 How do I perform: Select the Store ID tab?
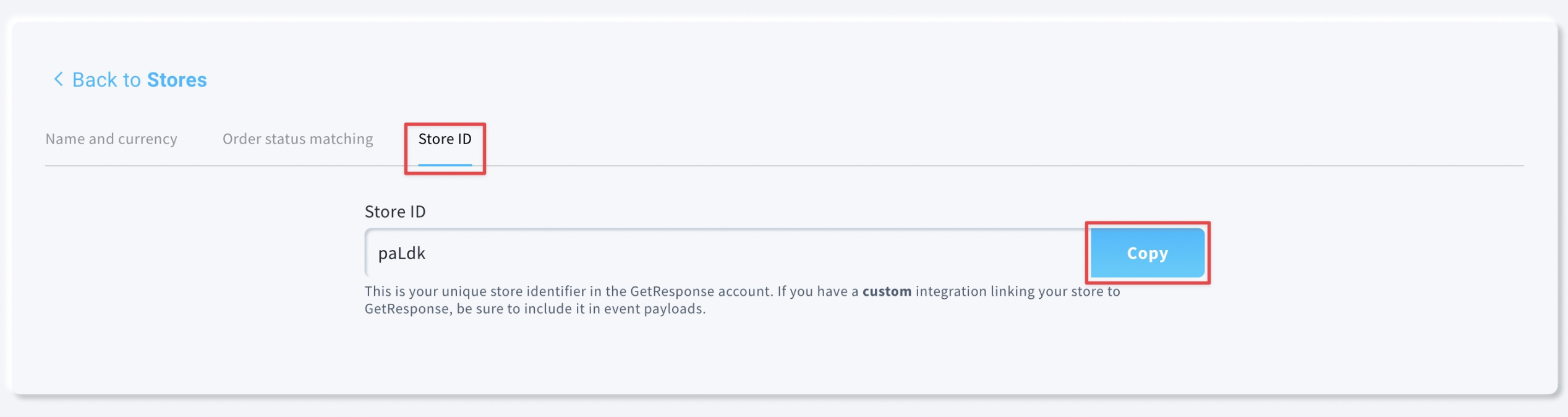click(445, 139)
